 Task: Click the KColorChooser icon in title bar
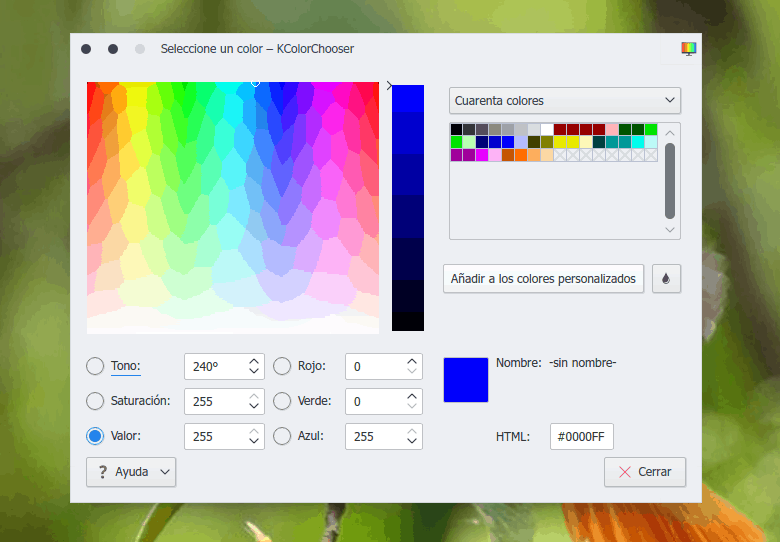pyautogui.click(x=688, y=48)
